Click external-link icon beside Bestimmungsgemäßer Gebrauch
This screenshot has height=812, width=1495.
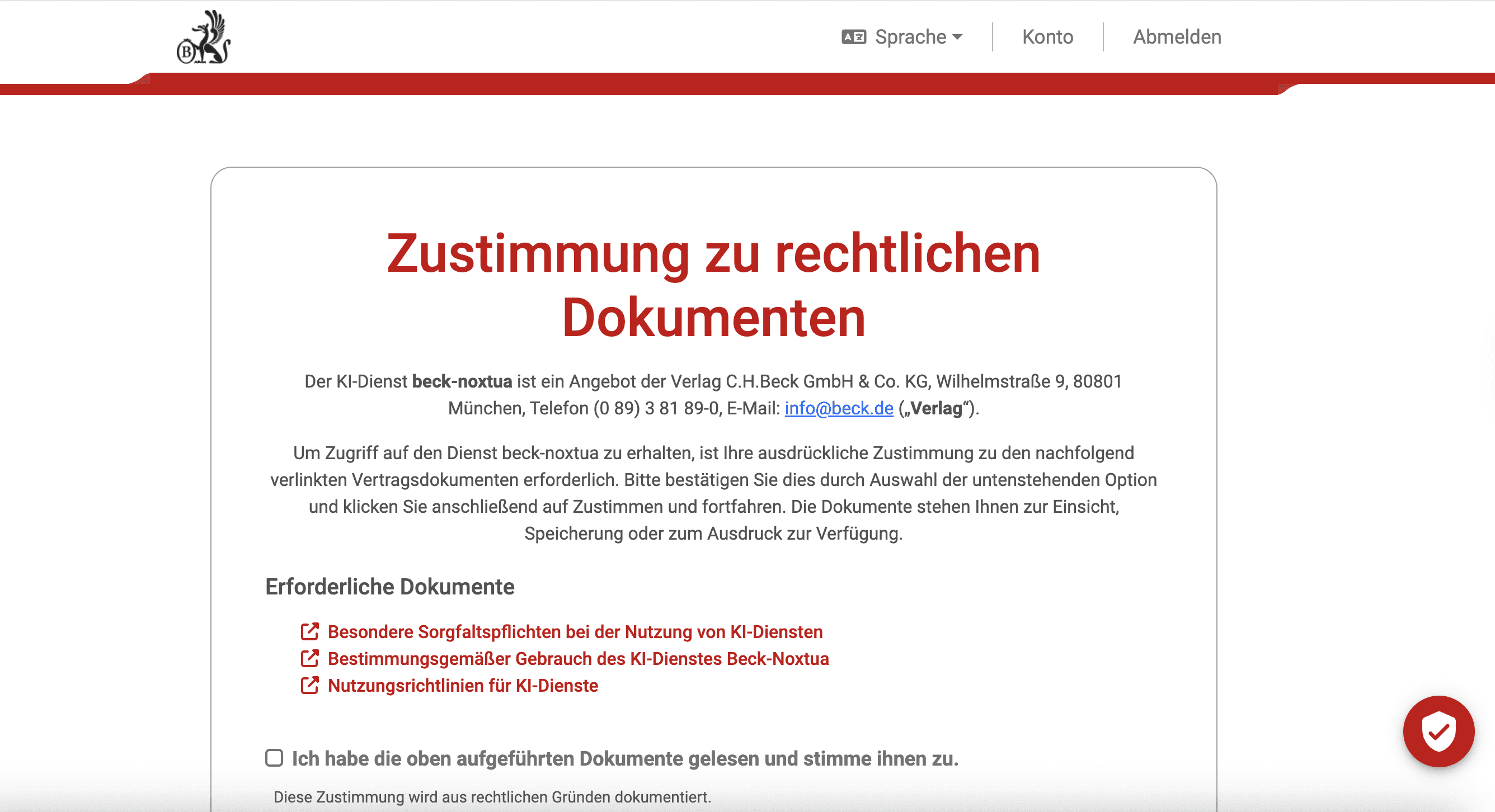click(310, 659)
